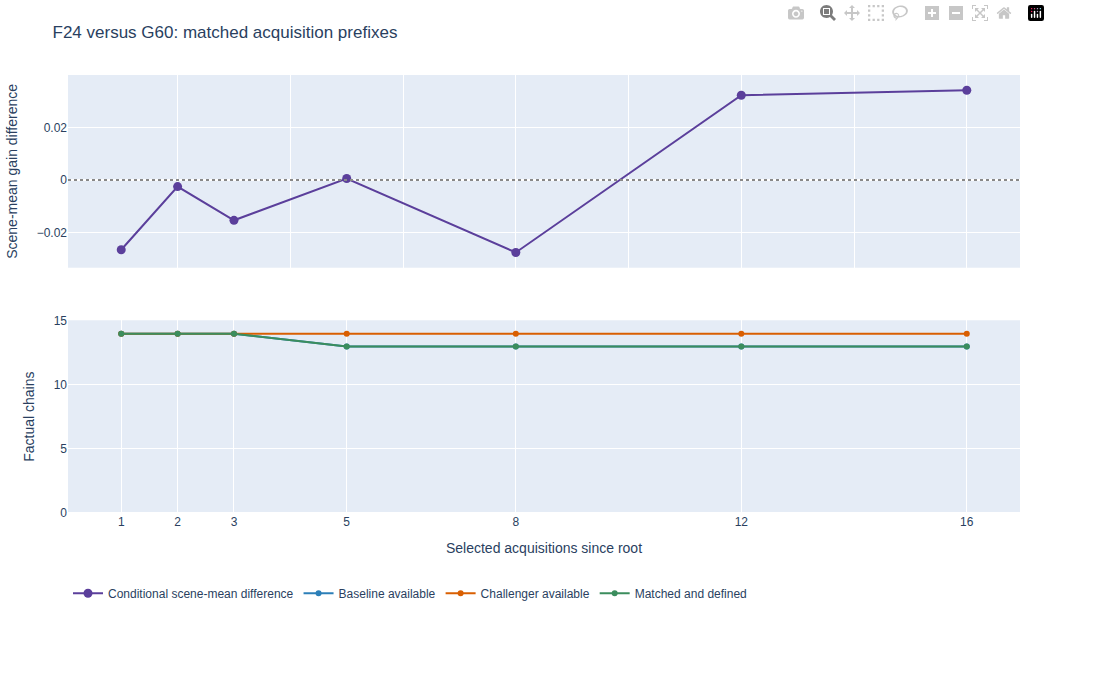The image size is (1100, 680).
Task: Hide the Baseline available trace
Action: [370, 594]
